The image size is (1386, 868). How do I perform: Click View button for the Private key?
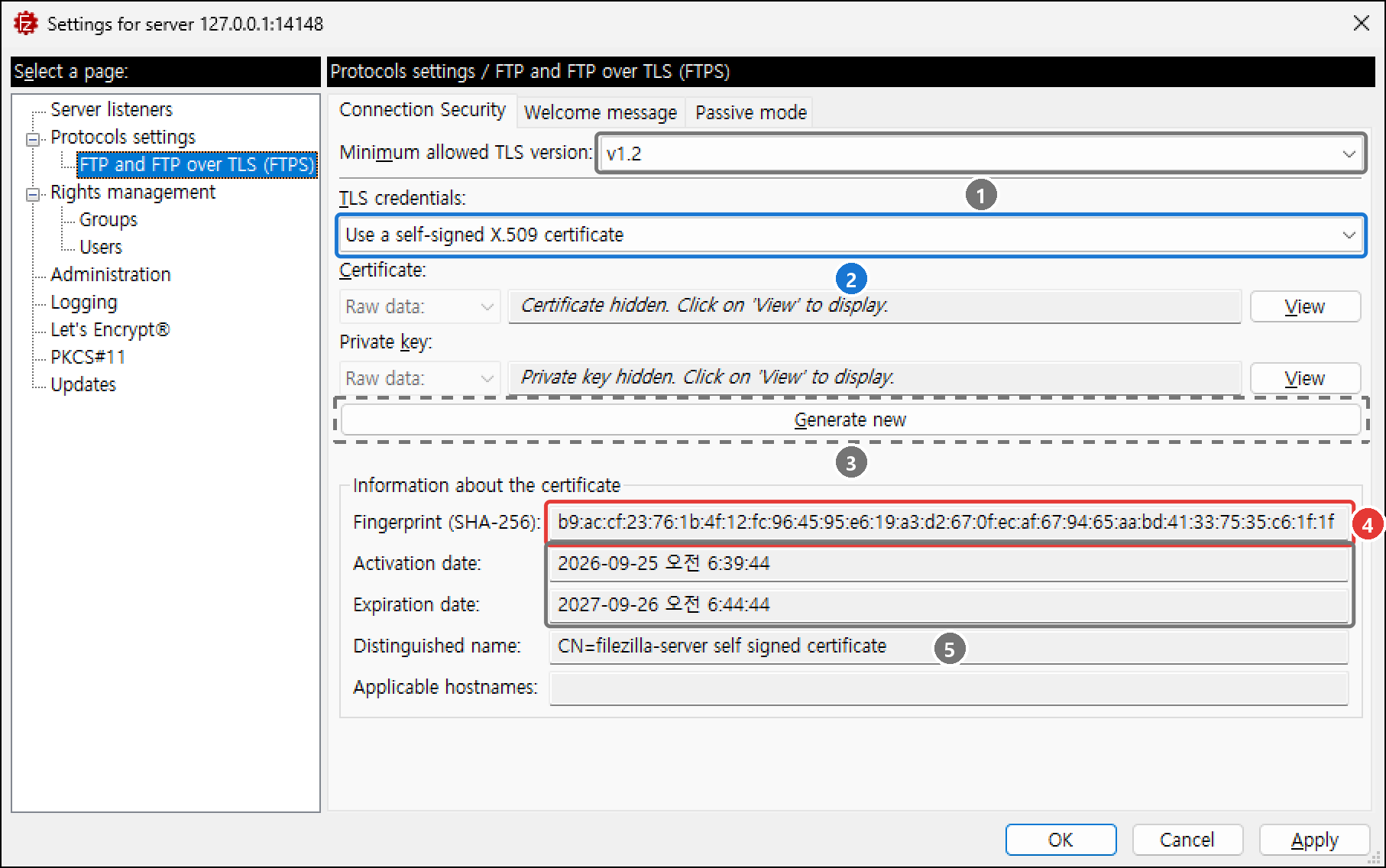[x=1305, y=378]
